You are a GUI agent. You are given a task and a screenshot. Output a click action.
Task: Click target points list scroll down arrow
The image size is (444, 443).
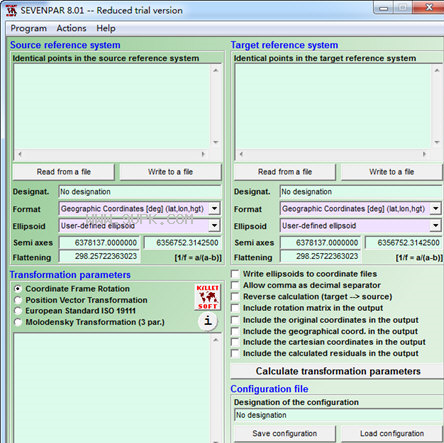[x=437, y=142]
